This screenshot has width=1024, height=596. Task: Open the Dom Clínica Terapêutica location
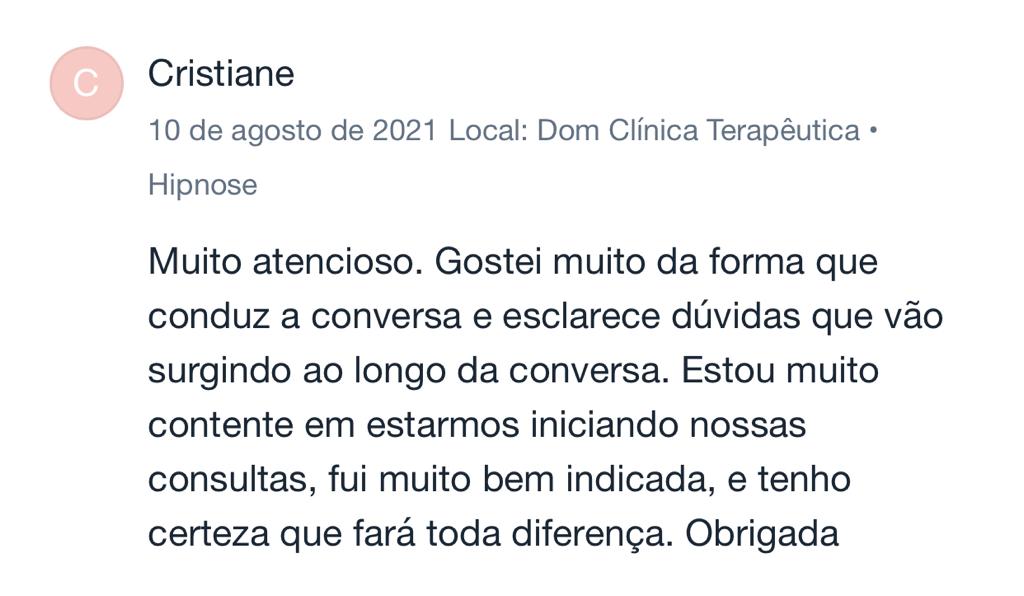(x=698, y=131)
